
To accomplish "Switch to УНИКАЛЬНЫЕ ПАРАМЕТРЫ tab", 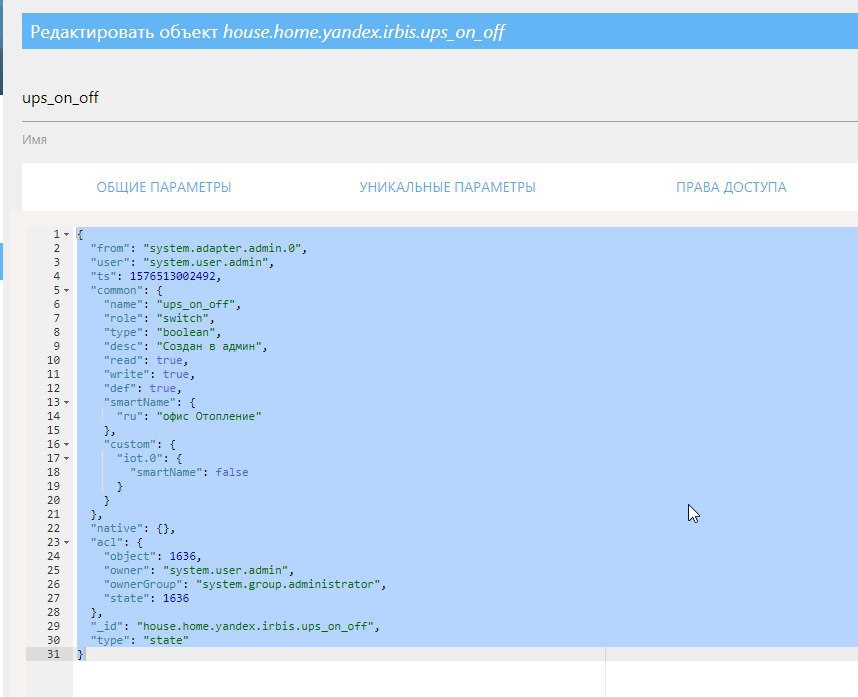I will coord(447,187).
